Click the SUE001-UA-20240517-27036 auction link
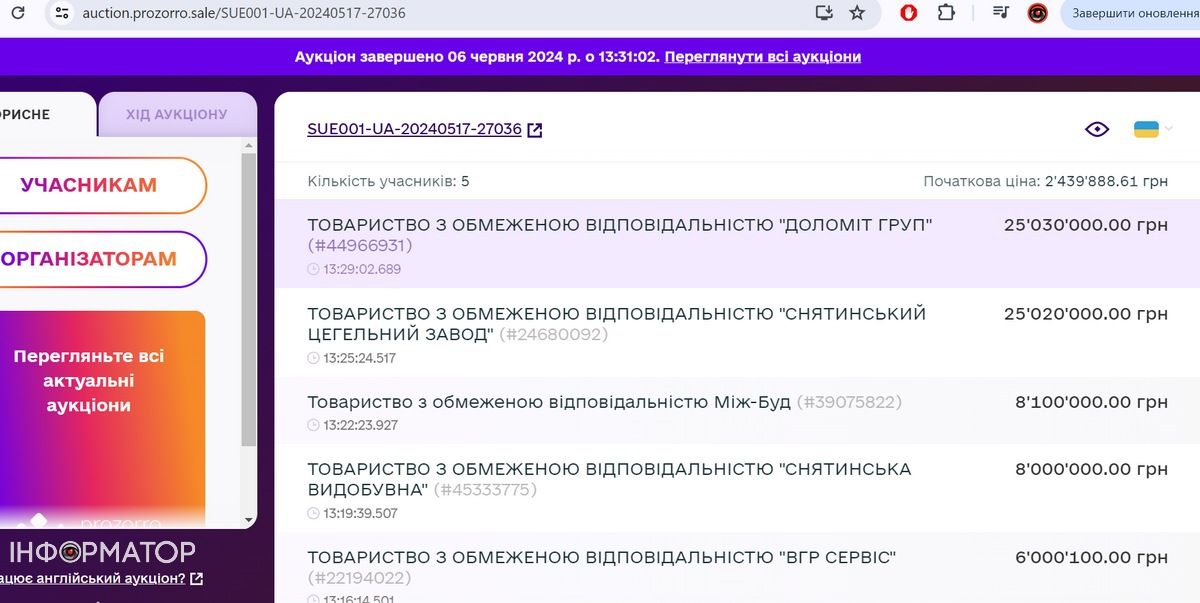This screenshot has width=1200, height=603. 412,129
